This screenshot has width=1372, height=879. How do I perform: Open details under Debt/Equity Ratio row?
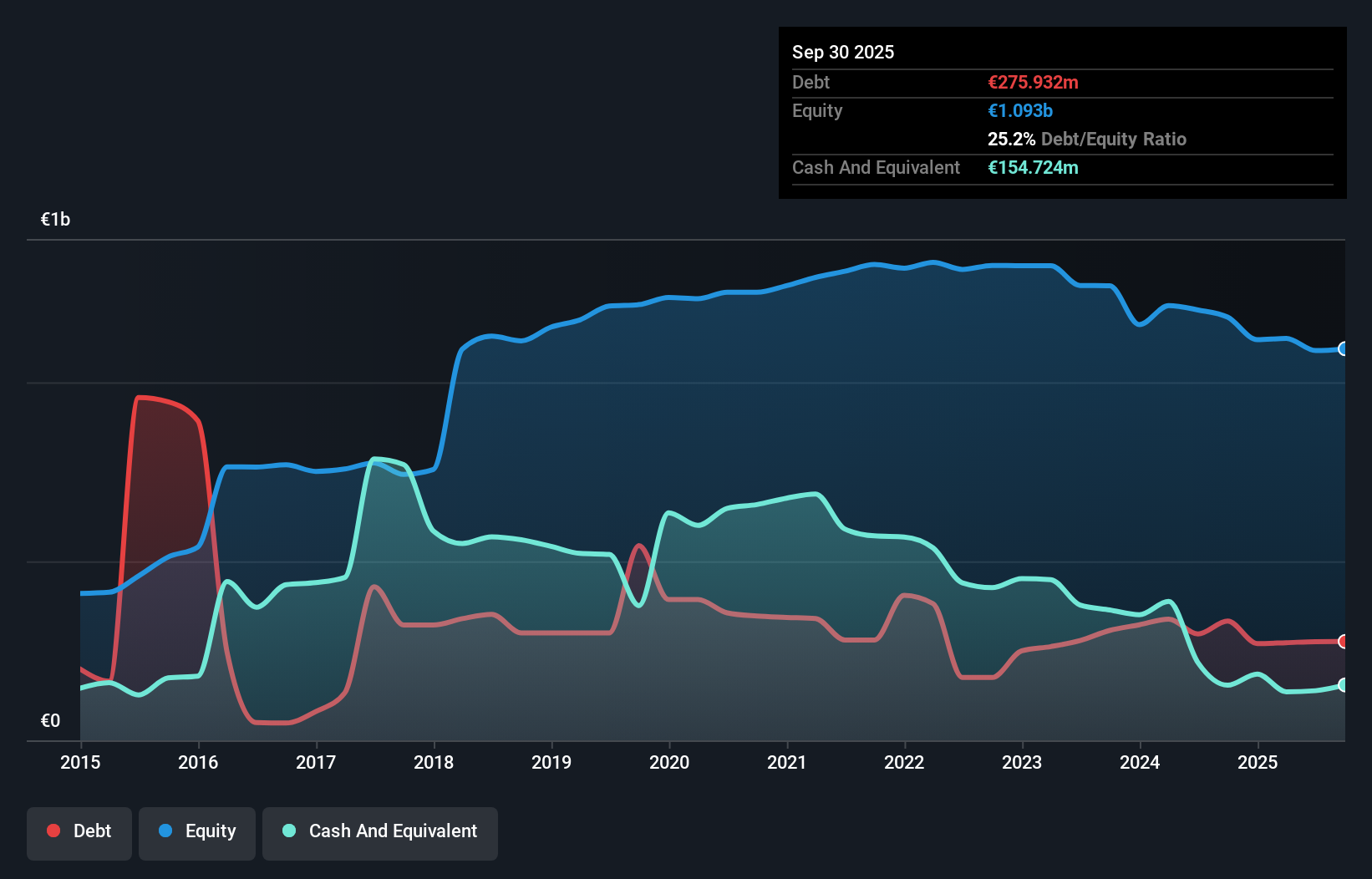point(1086,140)
